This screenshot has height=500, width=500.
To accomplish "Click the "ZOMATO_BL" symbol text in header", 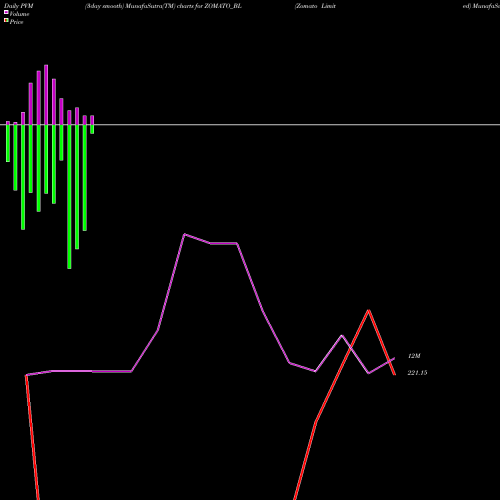I will point(223,6).
